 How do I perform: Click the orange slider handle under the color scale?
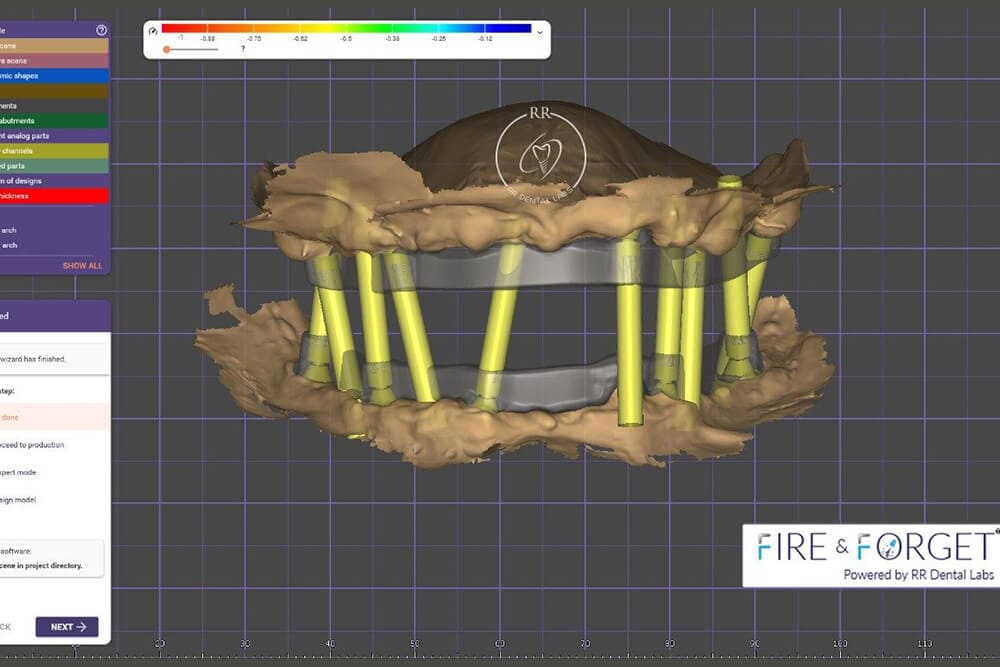coord(166,49)
